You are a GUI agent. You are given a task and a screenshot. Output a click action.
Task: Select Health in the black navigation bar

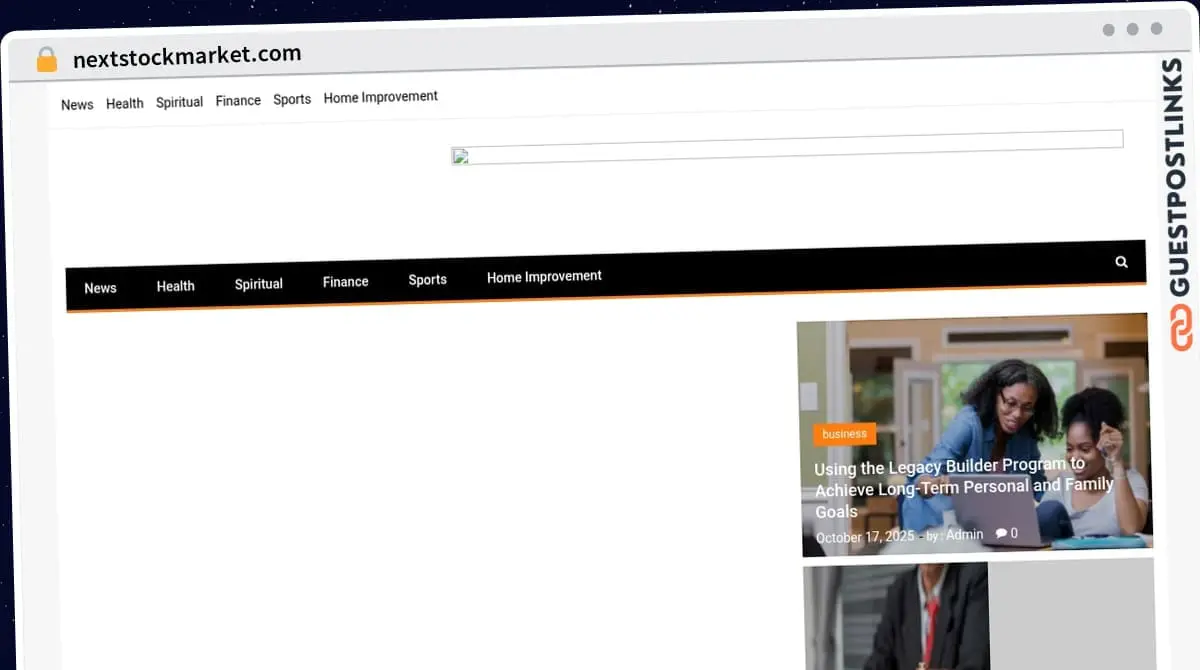click(x=175, y=286)
